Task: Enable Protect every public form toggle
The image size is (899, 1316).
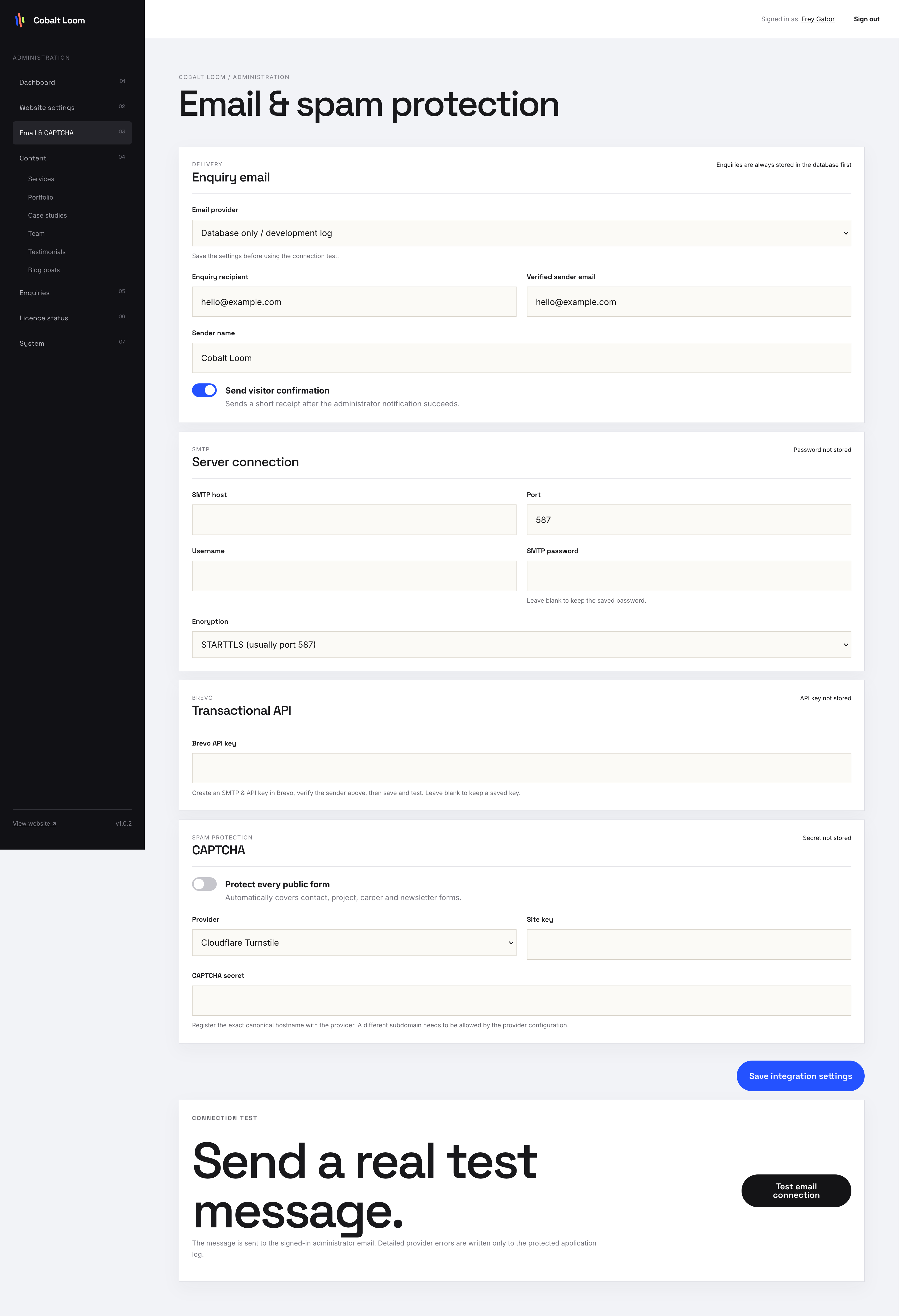Action: pos(204,884)
